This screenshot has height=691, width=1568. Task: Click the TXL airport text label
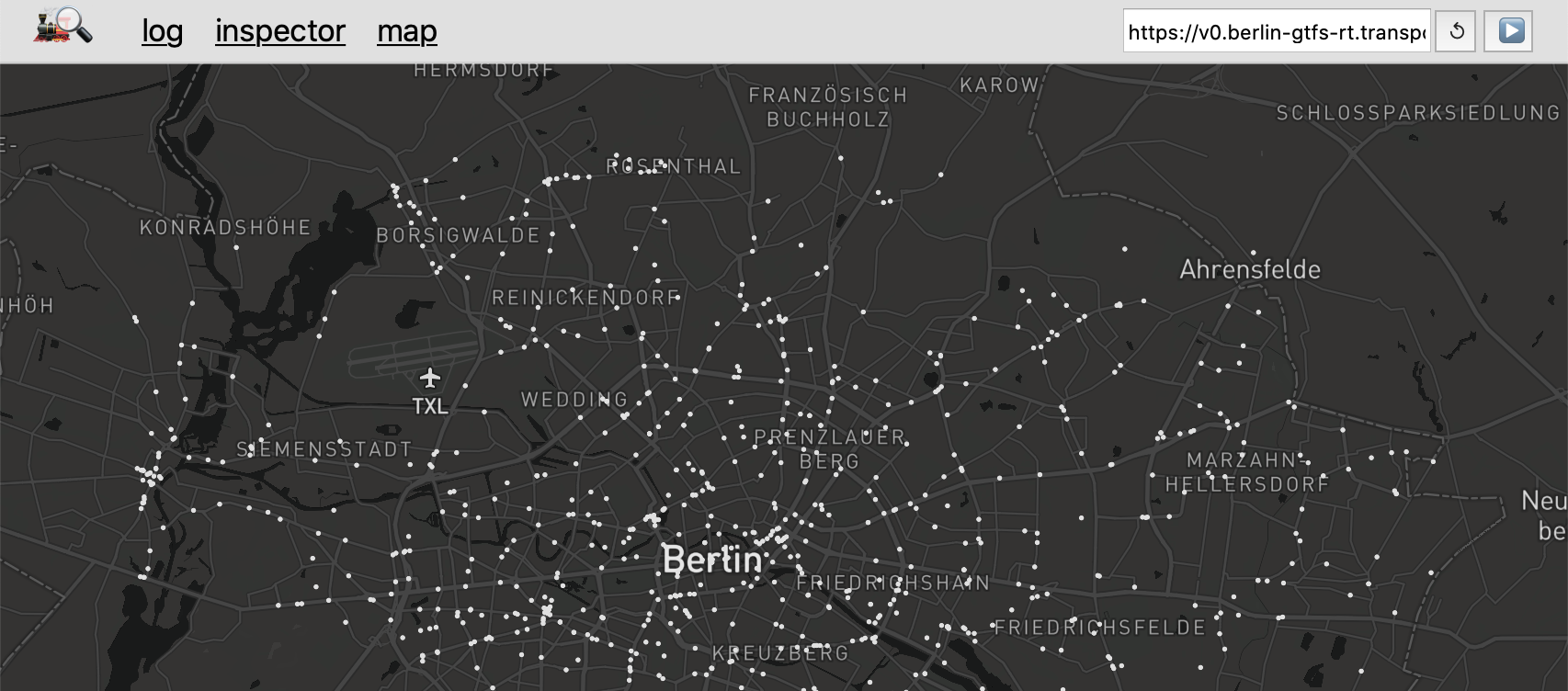(x=429, y=406)
